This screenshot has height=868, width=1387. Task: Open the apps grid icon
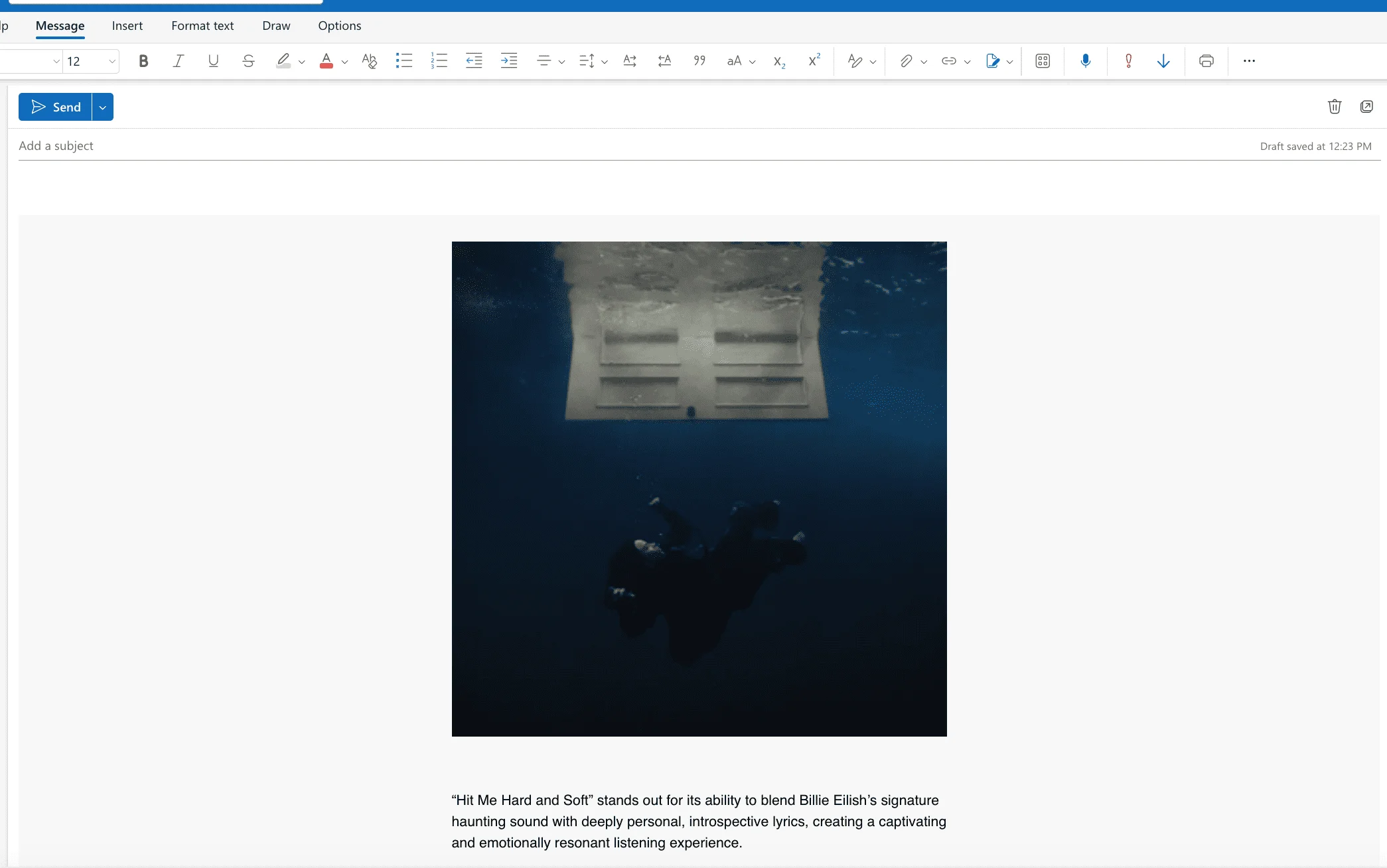click(x=1043, y=61)
